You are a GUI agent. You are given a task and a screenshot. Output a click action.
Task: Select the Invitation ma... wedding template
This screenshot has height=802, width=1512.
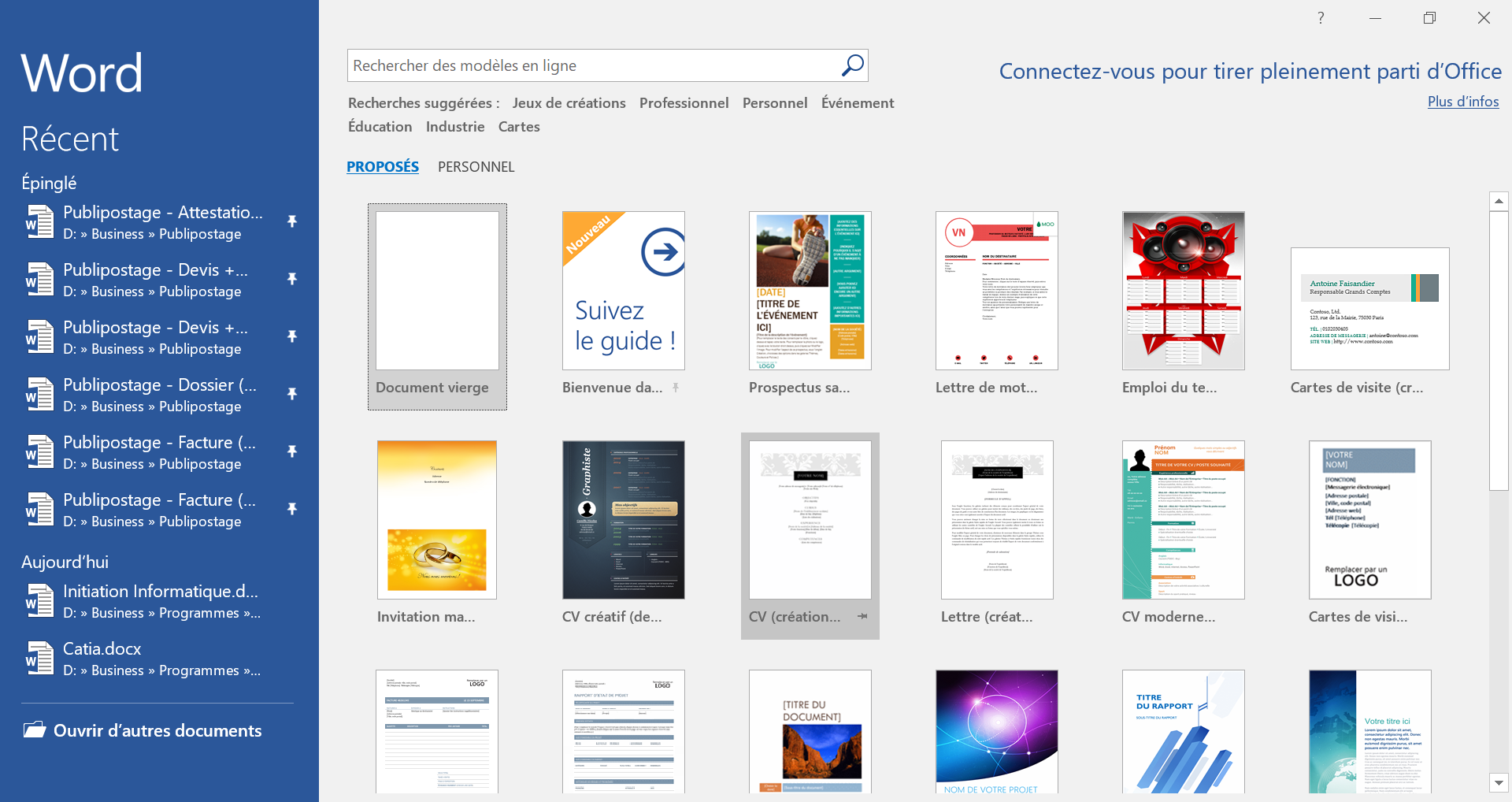437,520
